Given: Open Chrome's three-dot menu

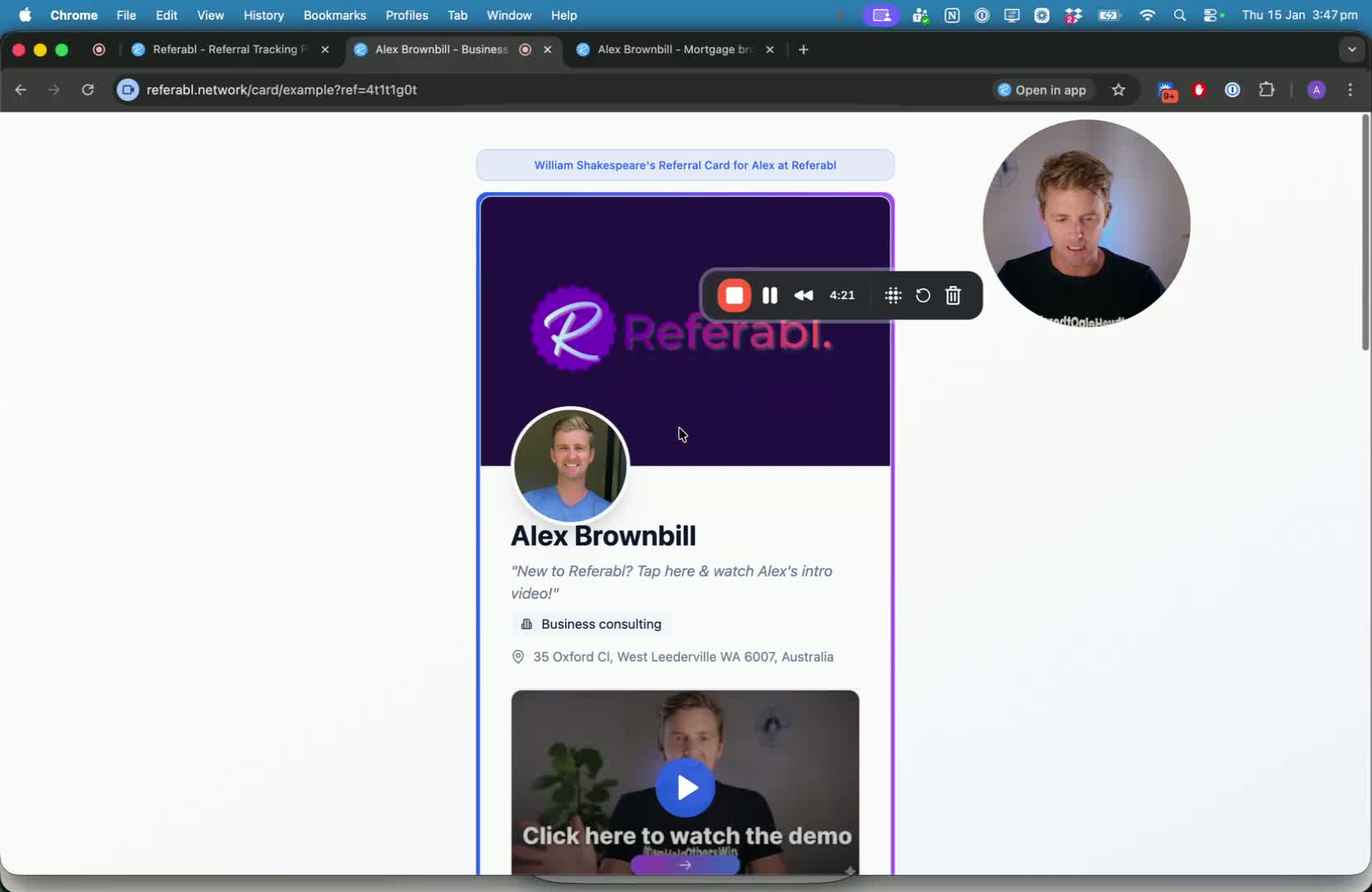Looking at the screenshot, I should (1350, 90).
